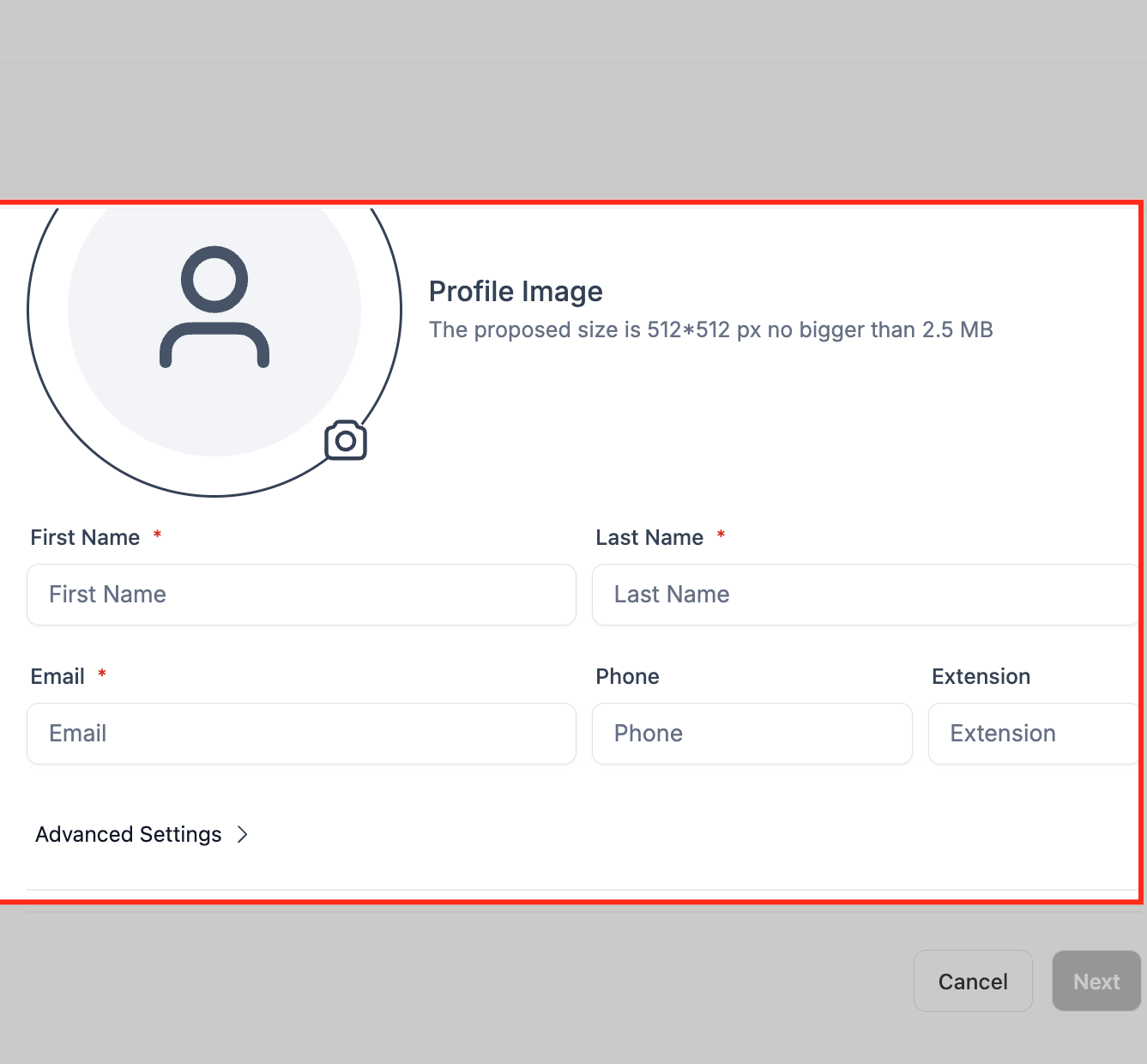This screenshot has height=1064, width=1147.
Task: Select the Email input field
Action: 301,734
